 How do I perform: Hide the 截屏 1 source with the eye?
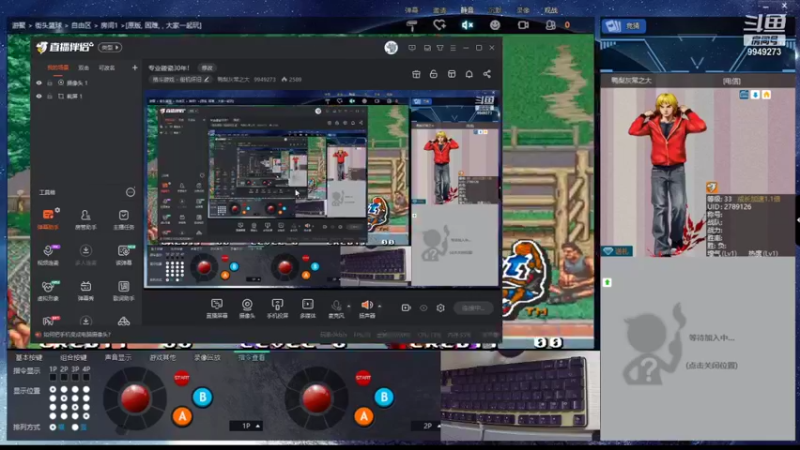click(39, 96)
